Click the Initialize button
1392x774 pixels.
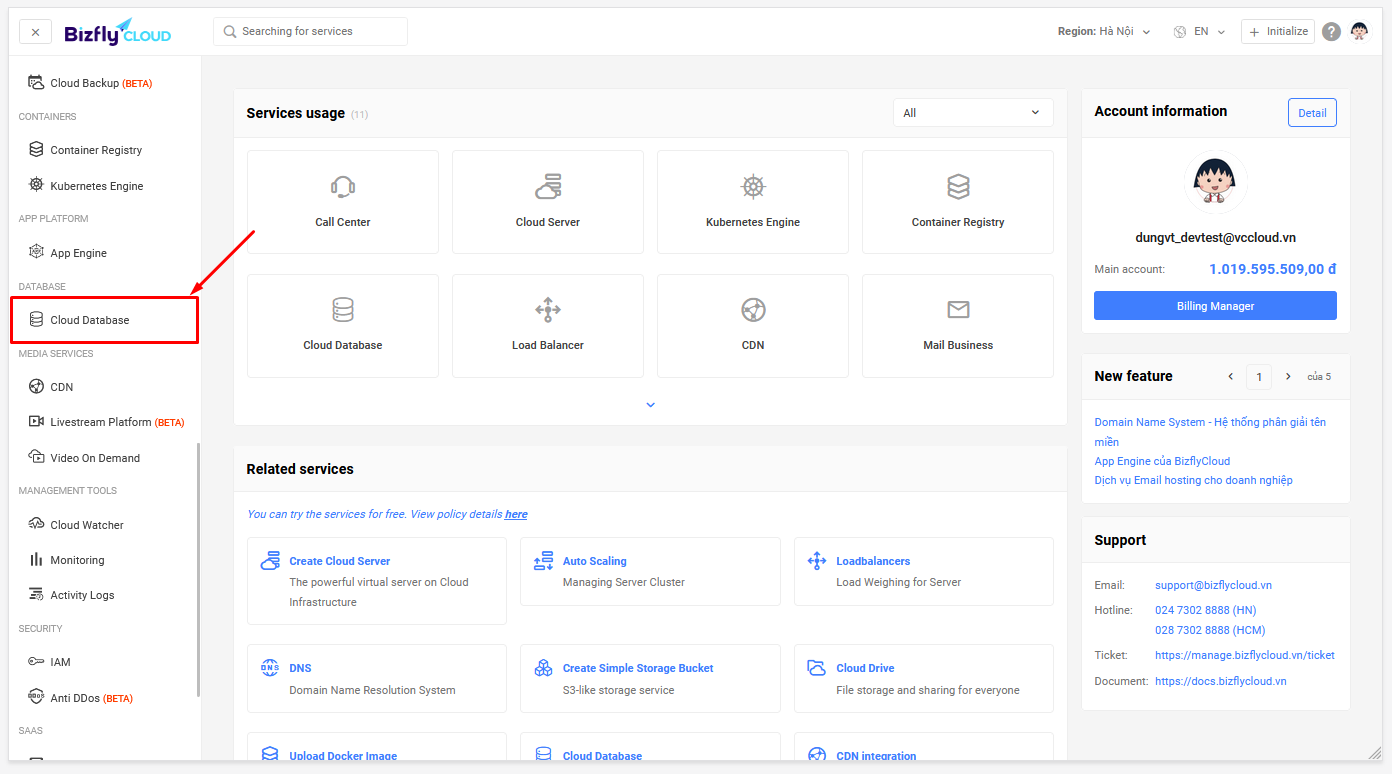click(x=1278, y=31)
